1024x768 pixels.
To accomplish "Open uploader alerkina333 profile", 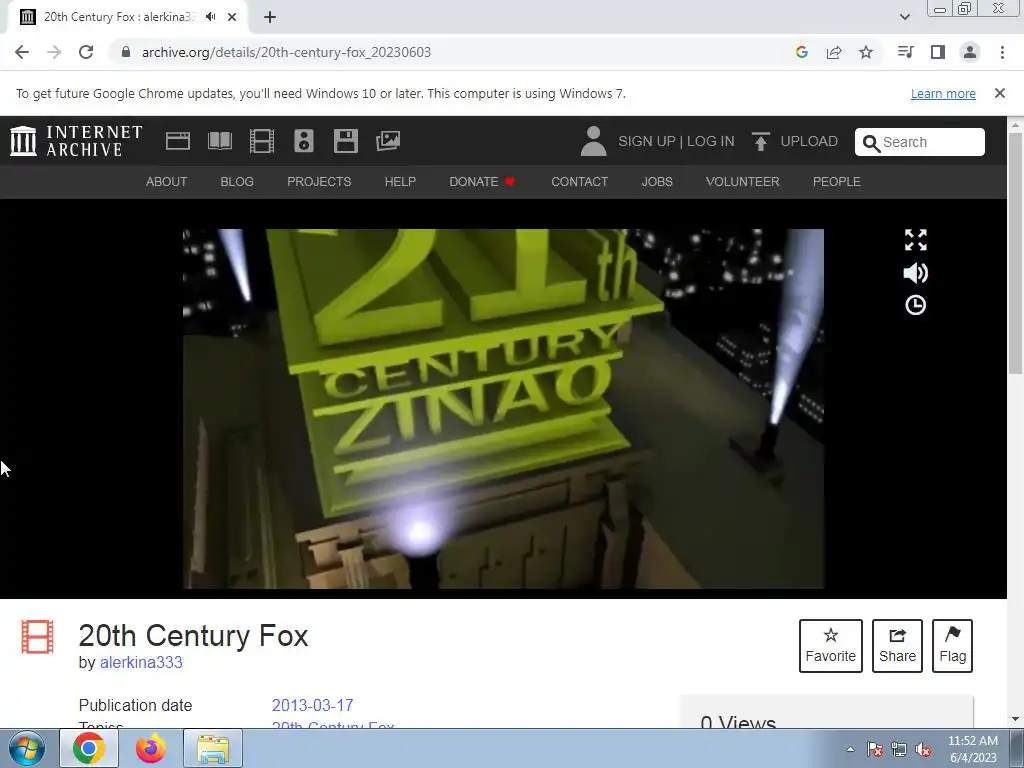I will [x=141, y=662].
